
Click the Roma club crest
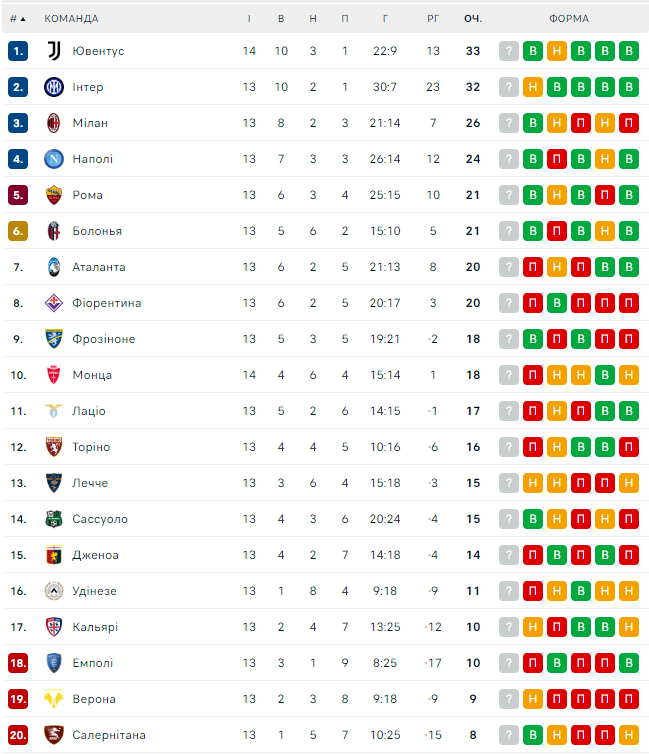[53, 195]
